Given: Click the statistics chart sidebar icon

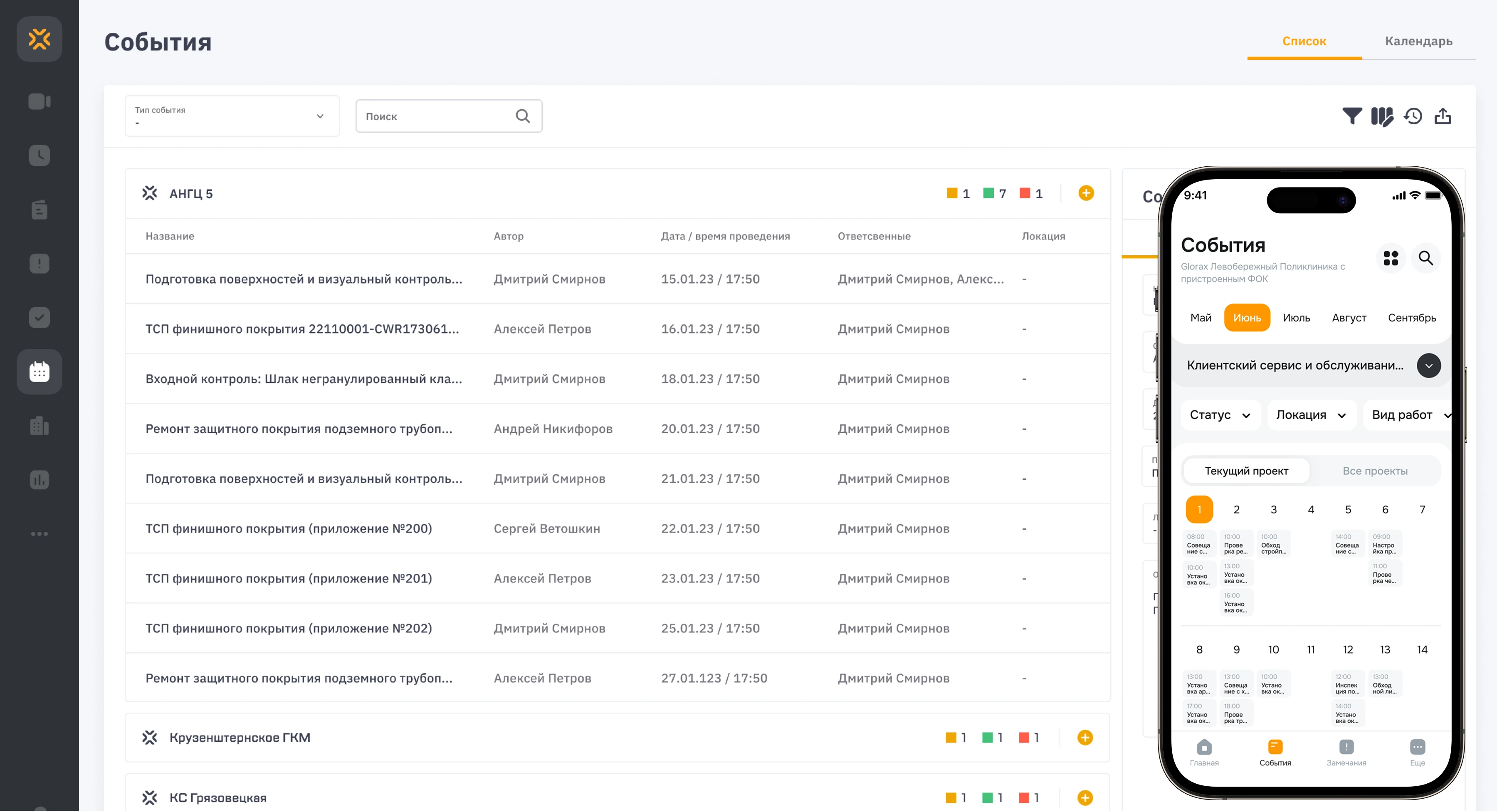Looking at the screenshot, I should point(39,479).
